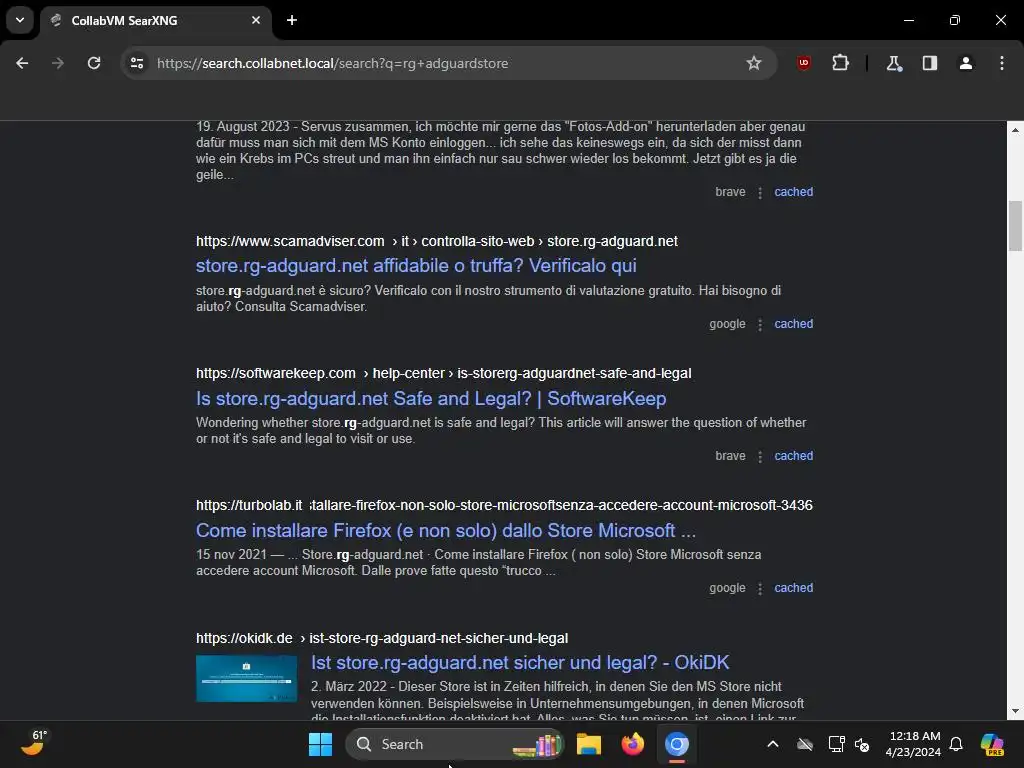Image resolution: width=1024 pixels, height=768 pixels.
Task: Click the muted volume tray icon
Action: point(862,744)
